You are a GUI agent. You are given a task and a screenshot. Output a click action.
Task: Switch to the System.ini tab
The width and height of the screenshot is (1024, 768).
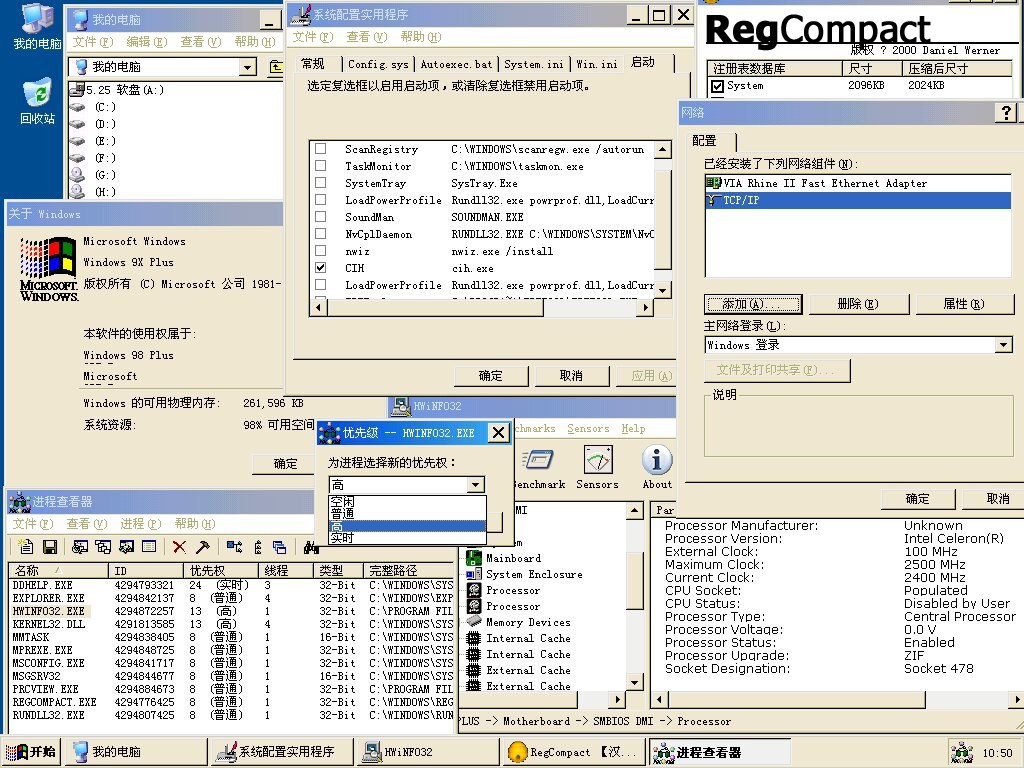point(534,64)
